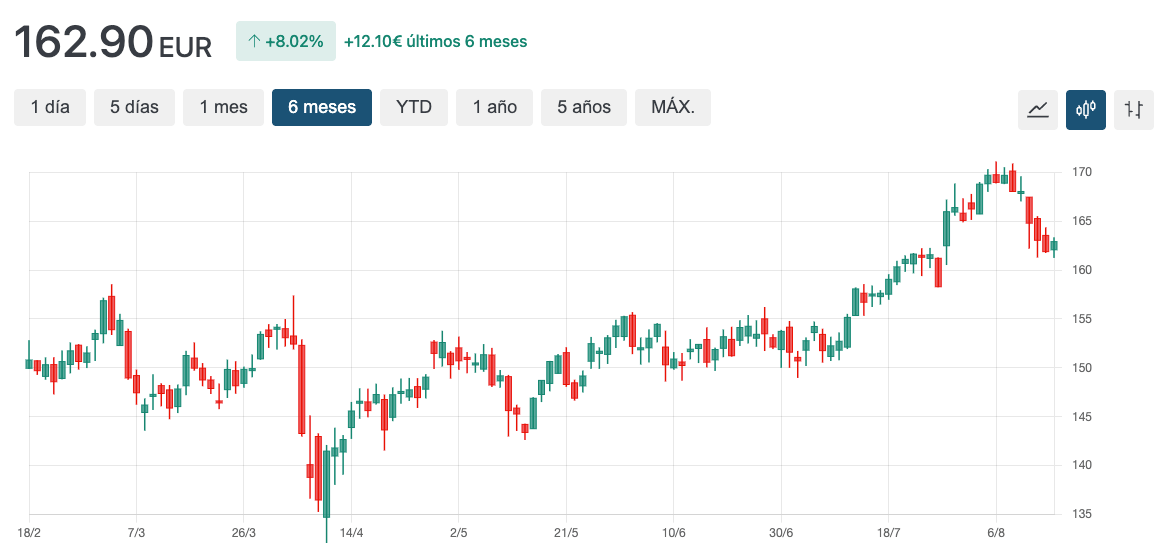Click the 14/4 date axis label
Viewport: 1160px width, 558px height.
[351, 534]
